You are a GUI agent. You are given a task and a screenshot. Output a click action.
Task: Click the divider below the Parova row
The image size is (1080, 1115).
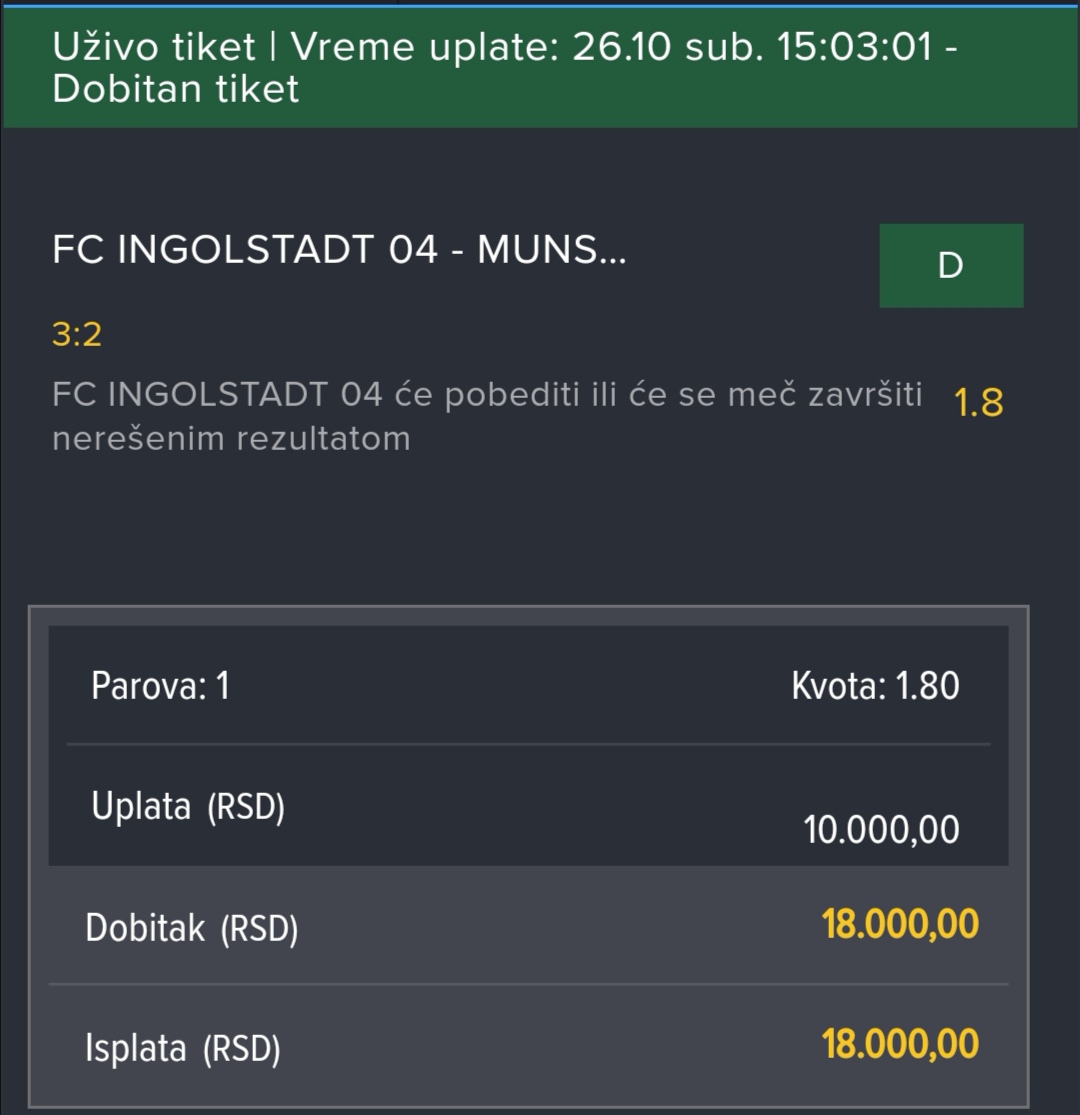(x=528, y=745)
